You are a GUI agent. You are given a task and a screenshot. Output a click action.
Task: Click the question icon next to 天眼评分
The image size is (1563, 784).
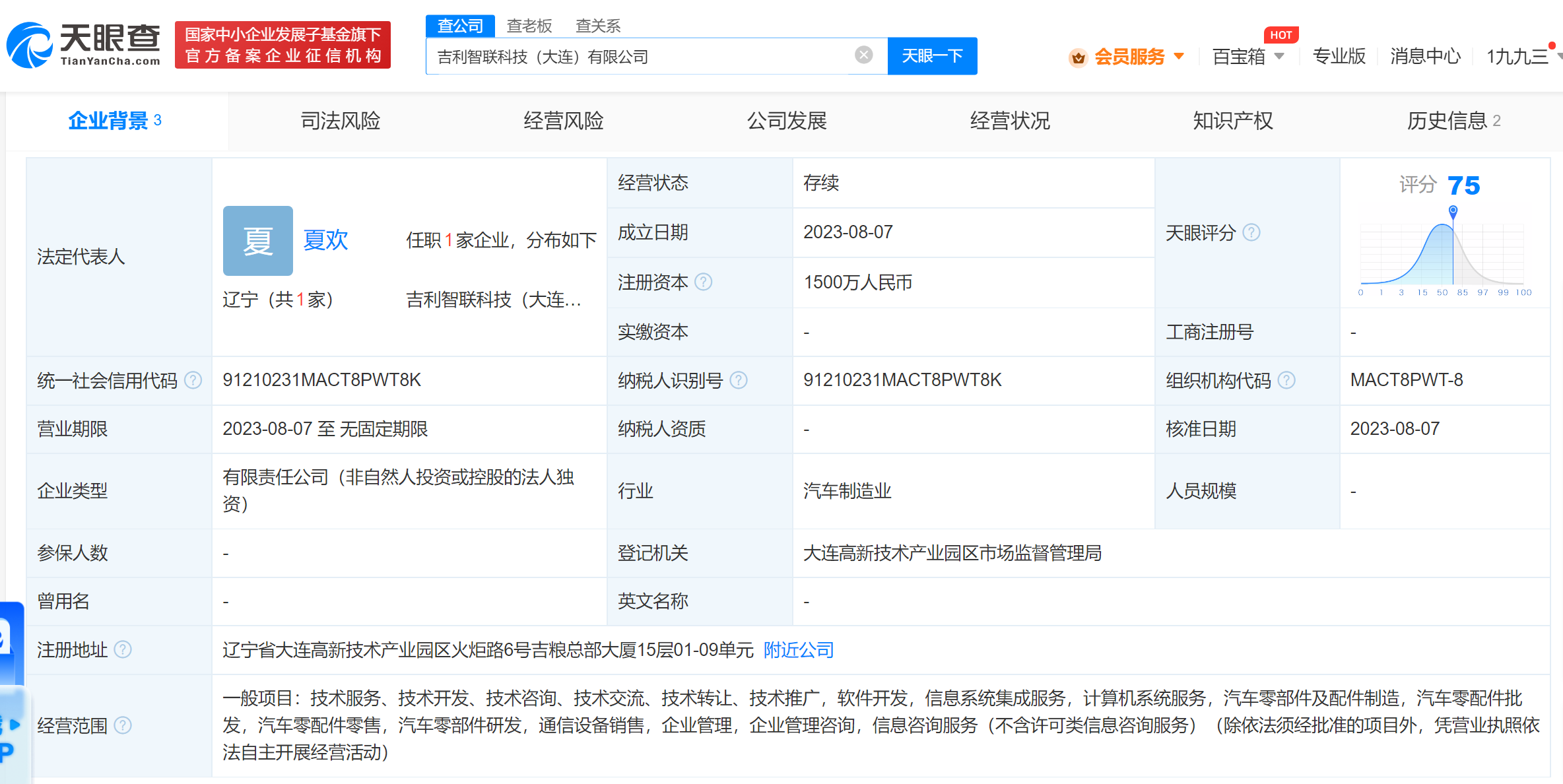coord(1252,232)
